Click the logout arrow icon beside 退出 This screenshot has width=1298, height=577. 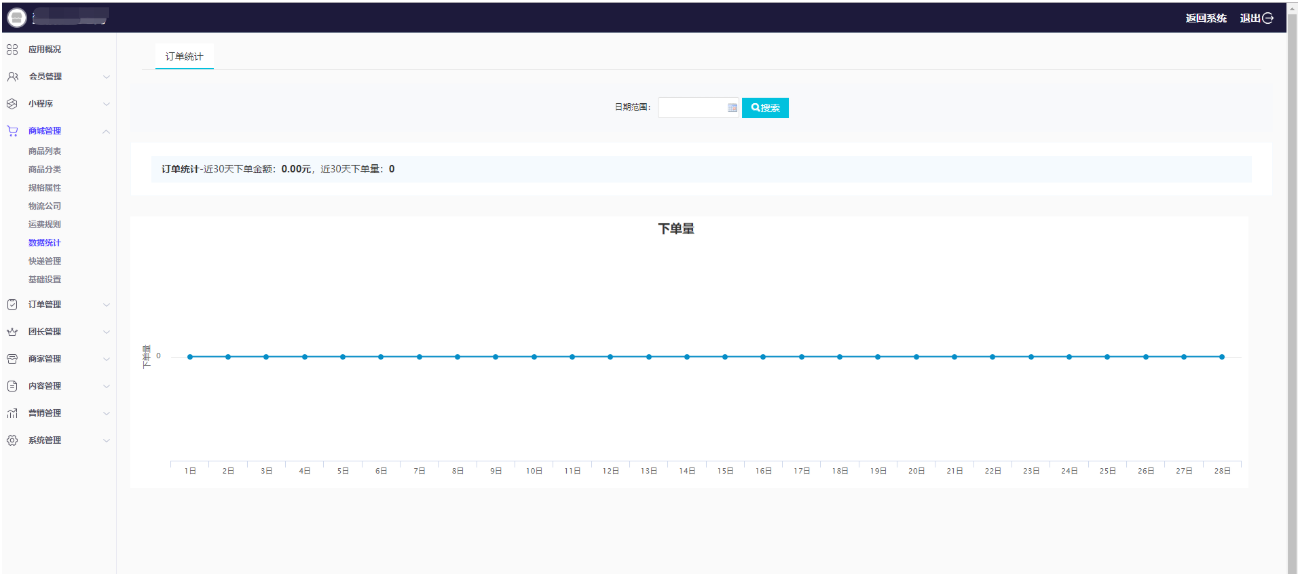[1268, 18]
